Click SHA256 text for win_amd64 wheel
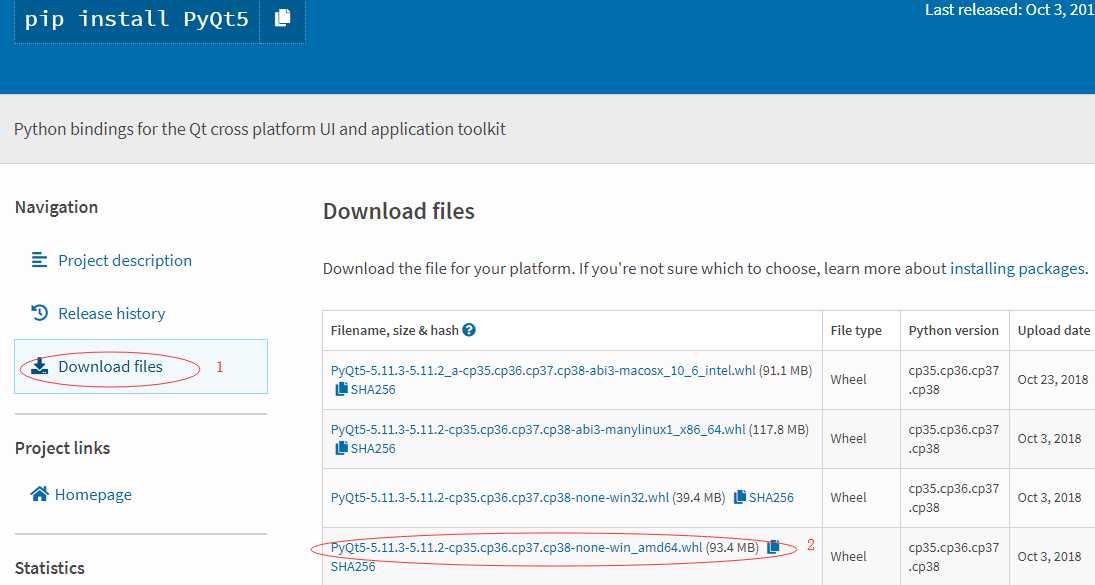Image resolution: width=1095 pixels, height=585 pixels. tap(353, 566)
